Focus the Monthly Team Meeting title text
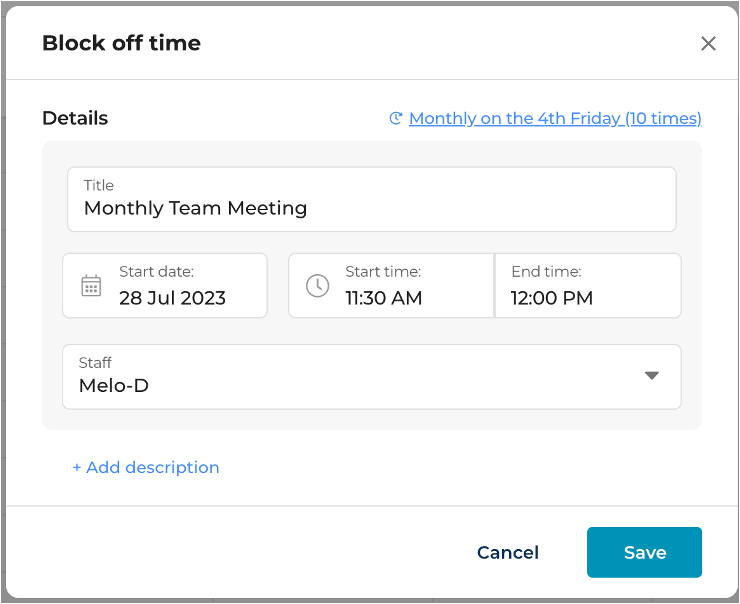 [195, 208]
